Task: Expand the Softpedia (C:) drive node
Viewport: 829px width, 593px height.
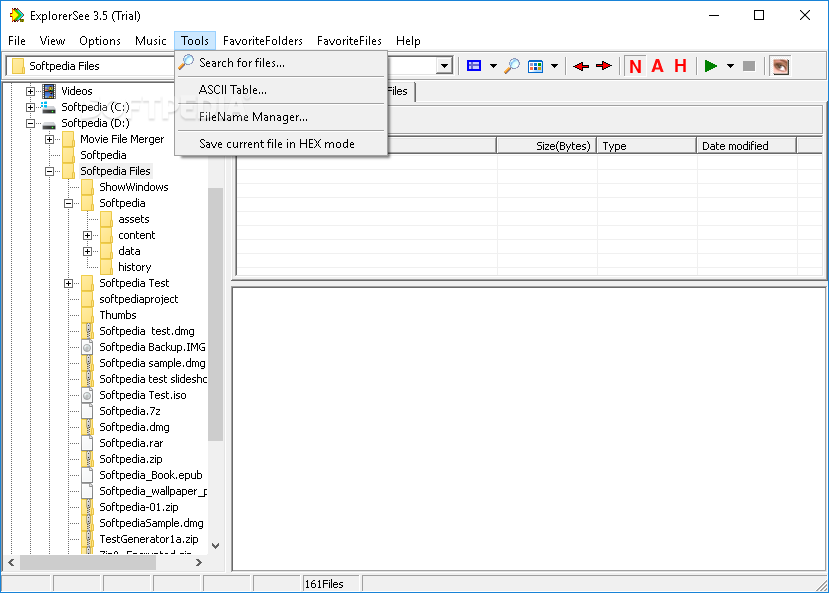Action: click(30, 107)
